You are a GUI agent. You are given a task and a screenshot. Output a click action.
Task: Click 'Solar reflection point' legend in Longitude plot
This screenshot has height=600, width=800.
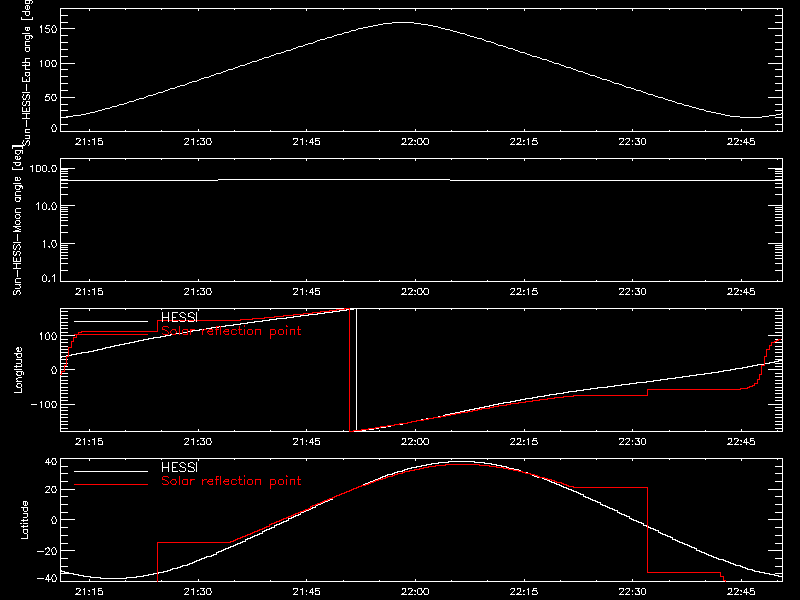[231, 331]
